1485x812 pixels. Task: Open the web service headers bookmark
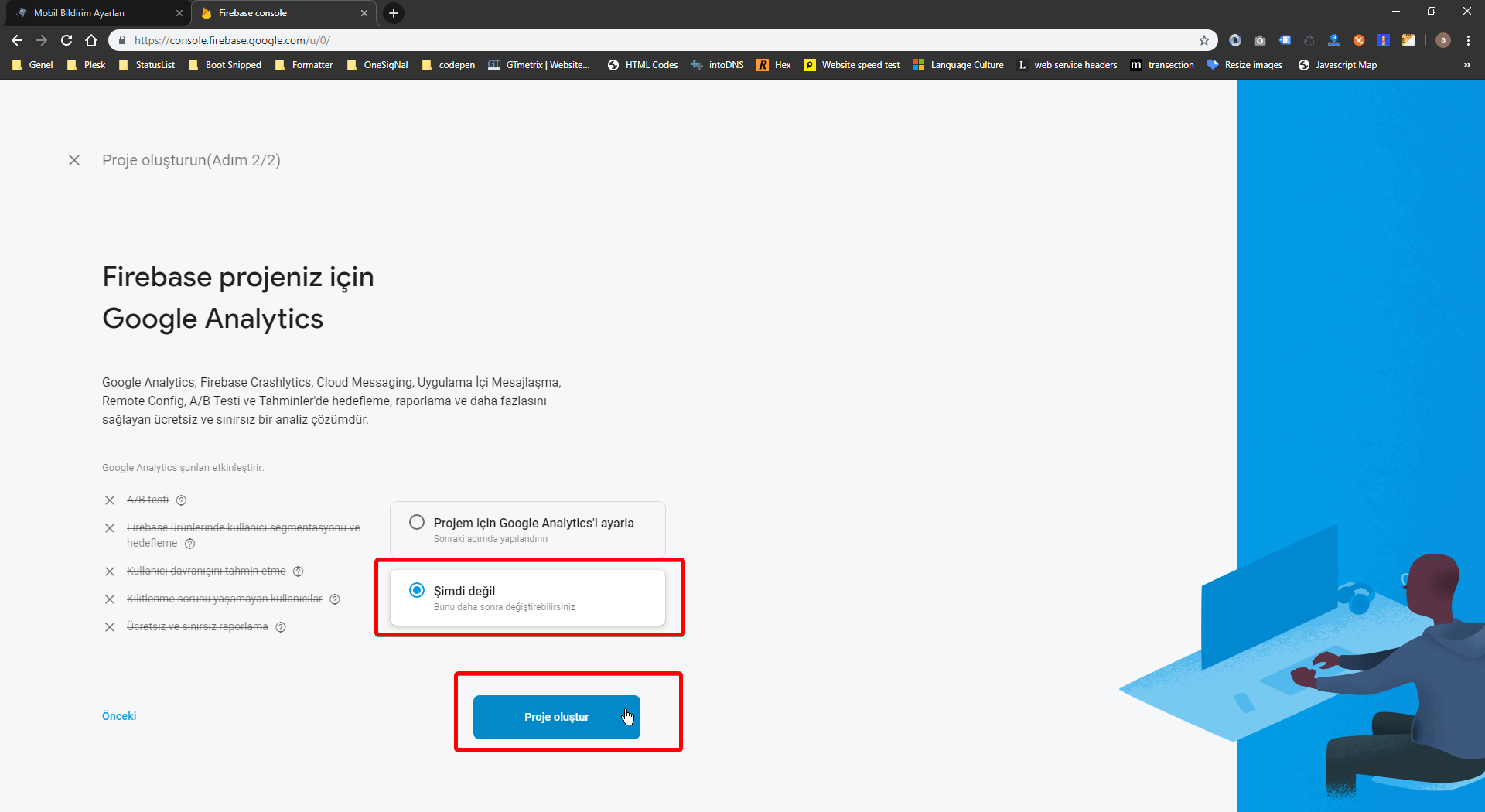pos(1067,65)
